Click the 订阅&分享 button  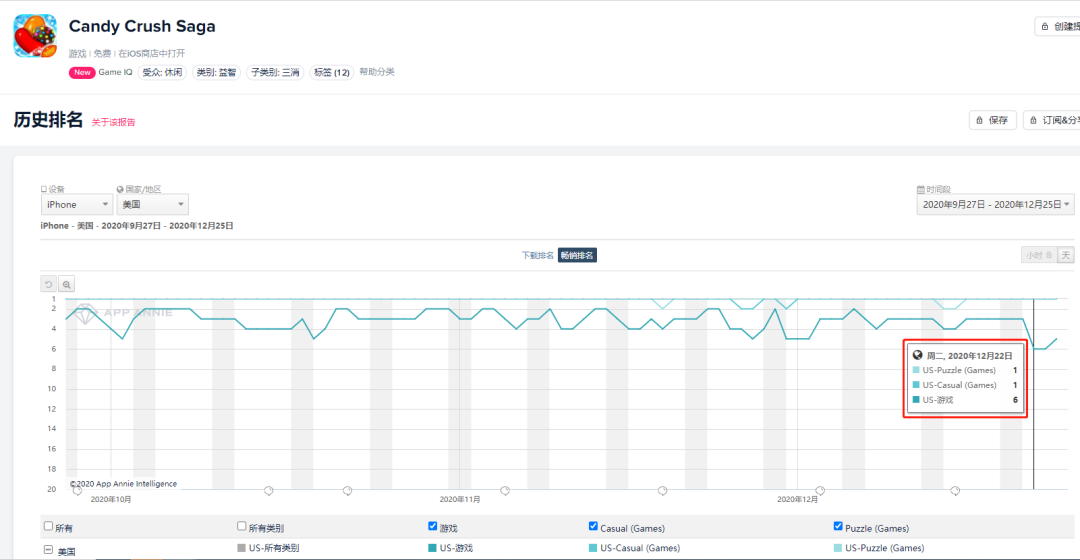click(x=1052, y=120)
